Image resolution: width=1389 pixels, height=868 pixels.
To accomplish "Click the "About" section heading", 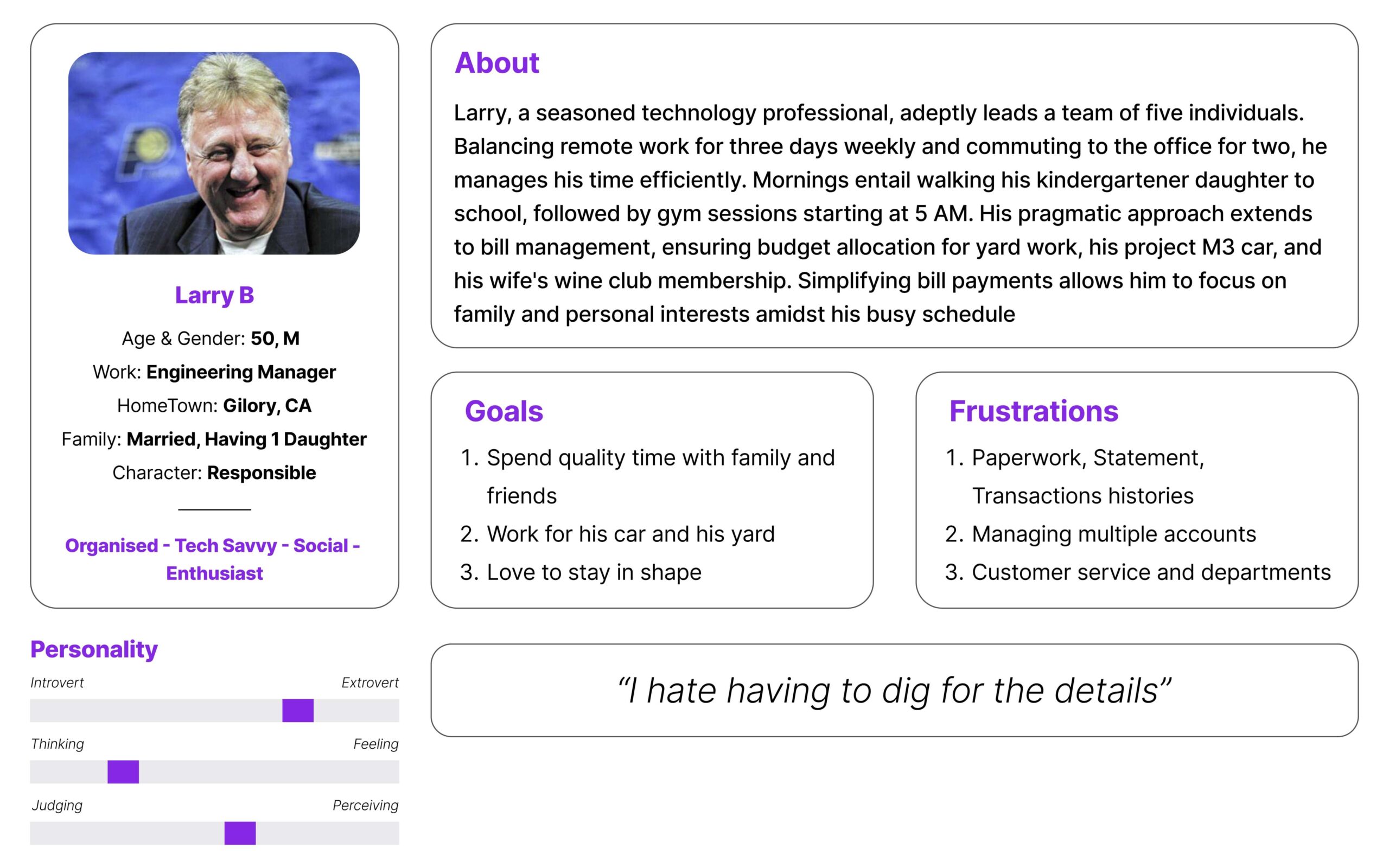I will [496, 62].
